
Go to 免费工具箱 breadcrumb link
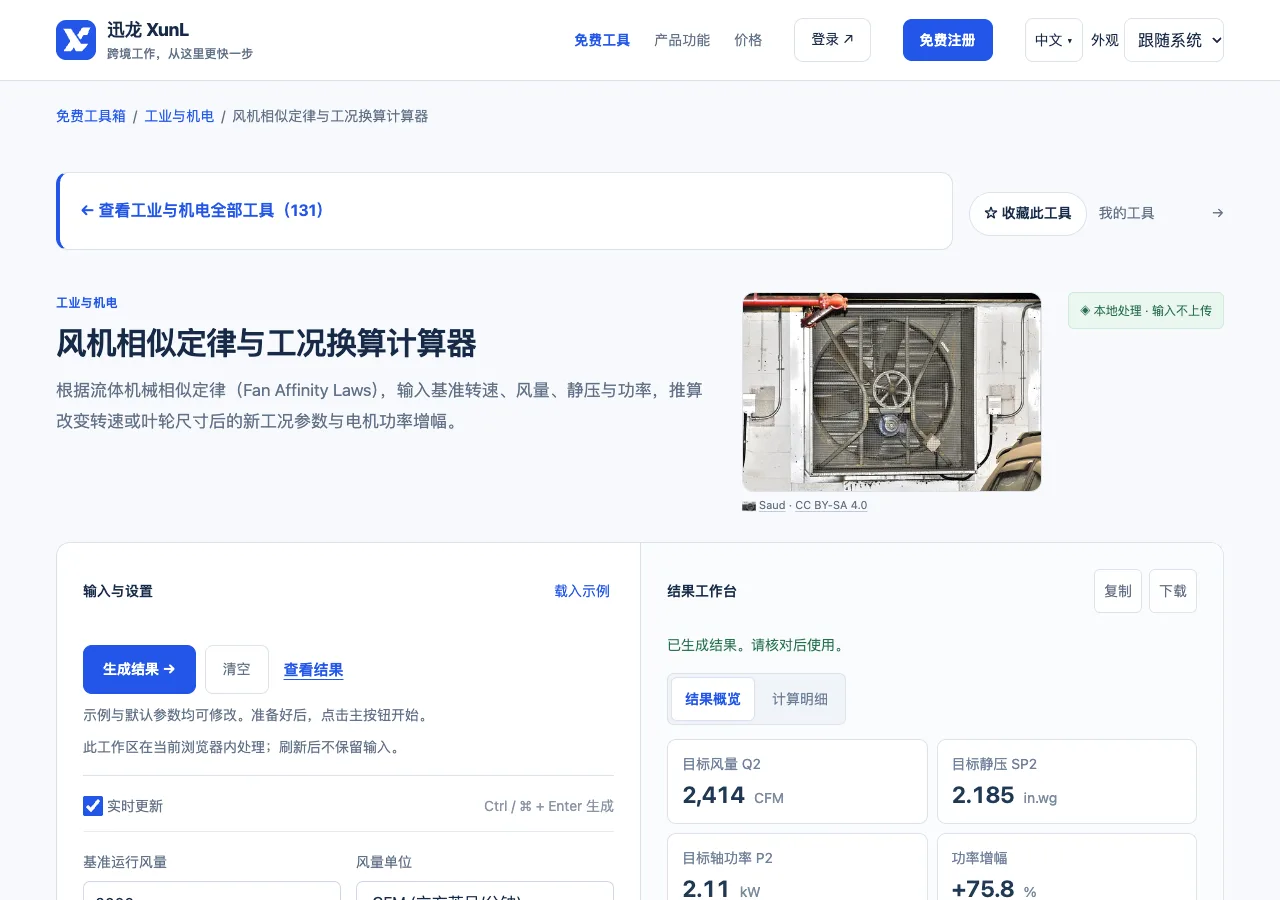click(x=91, y=116)
